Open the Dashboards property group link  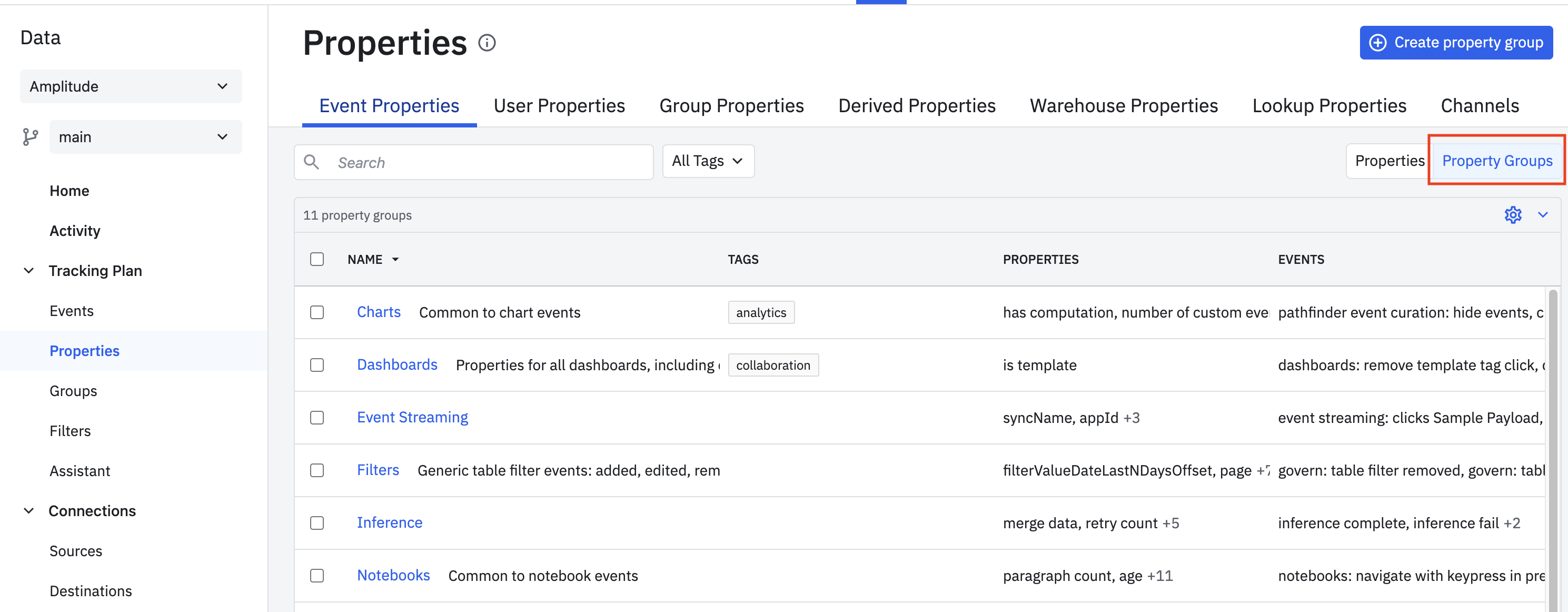pos(397,365)
